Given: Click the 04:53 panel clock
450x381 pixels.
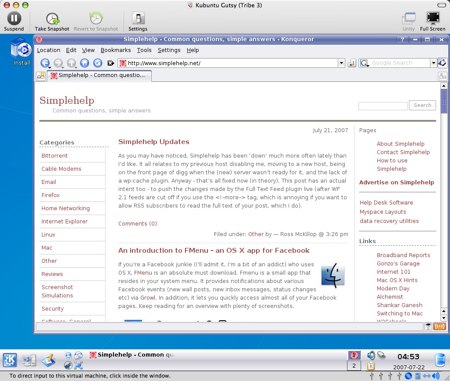Looking at the screenshot, I should [408, 357].
